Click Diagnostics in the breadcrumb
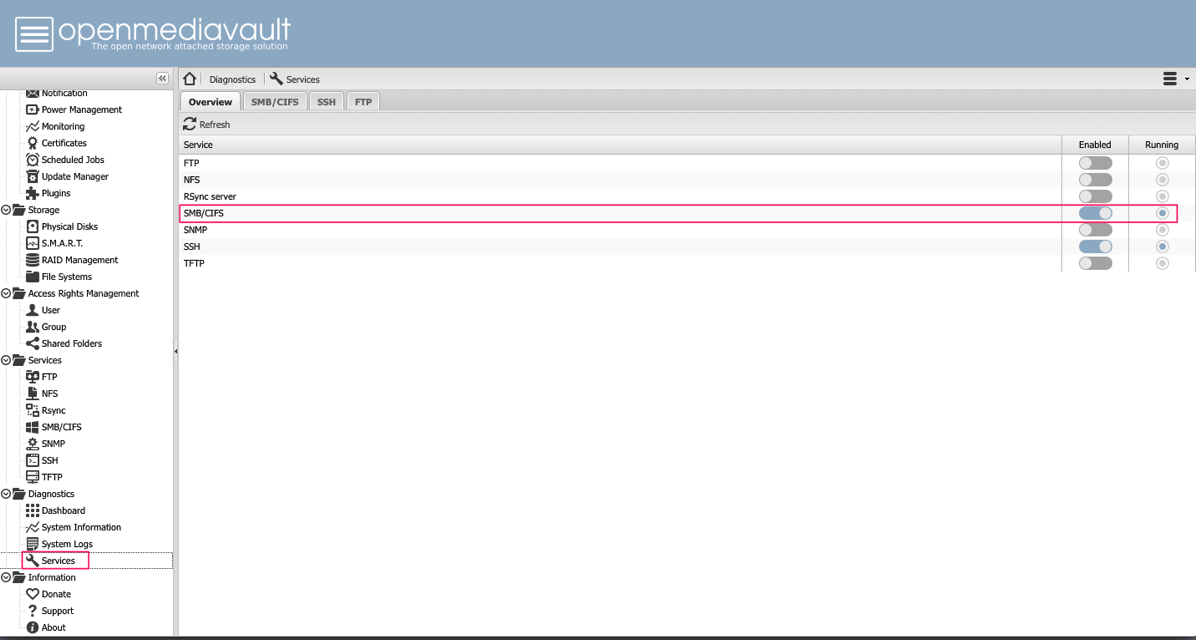 click(233, 79)
